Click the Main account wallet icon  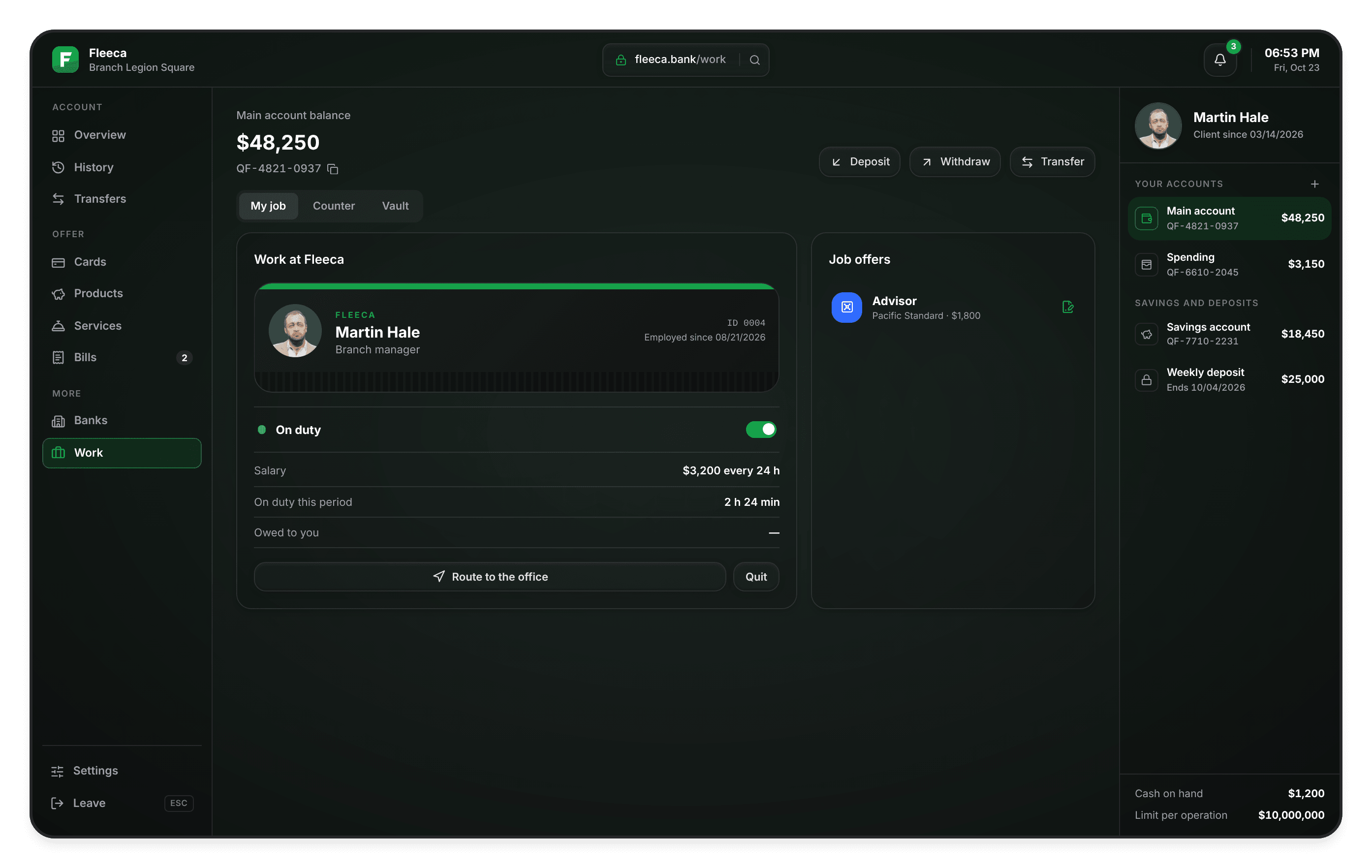tap(1147, 218)
